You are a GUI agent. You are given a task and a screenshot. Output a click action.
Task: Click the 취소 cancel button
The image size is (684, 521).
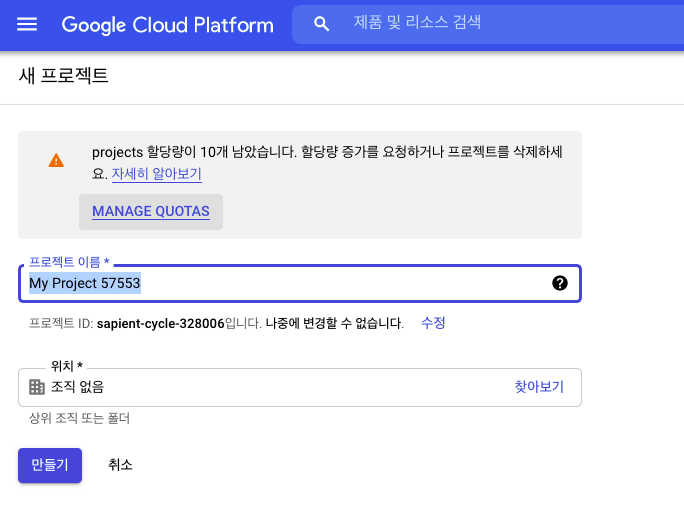coord(120,465)
